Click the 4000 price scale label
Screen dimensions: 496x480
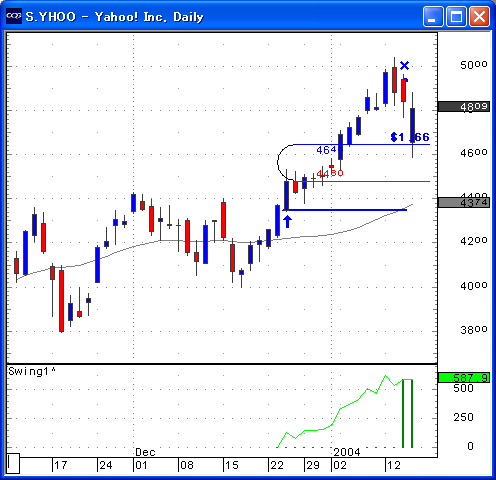point(473,286)
